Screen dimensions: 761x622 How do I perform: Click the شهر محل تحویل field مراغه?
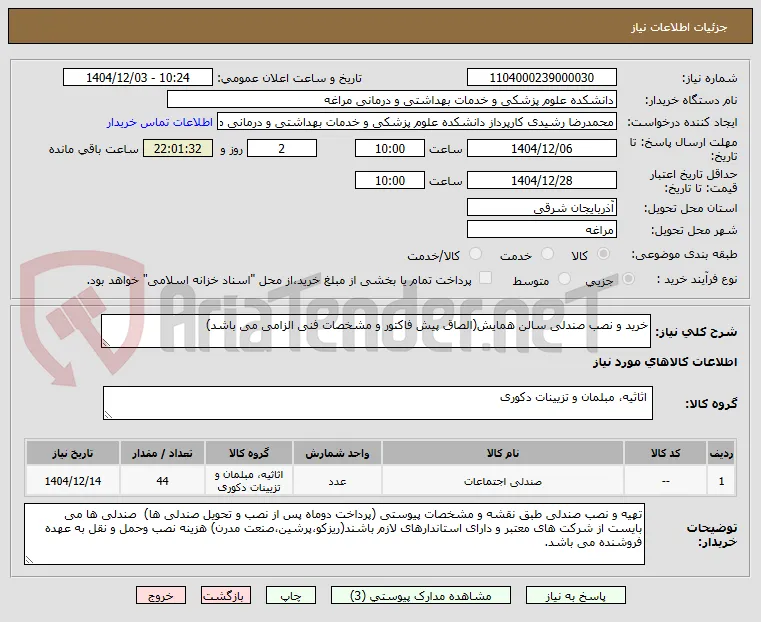click(x=542, y=229)
